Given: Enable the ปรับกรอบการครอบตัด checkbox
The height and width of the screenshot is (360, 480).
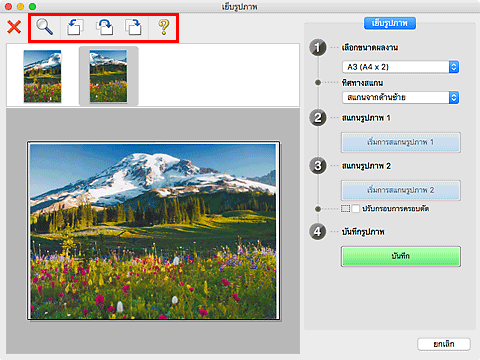Looking at the screenshot, I should pyautogui.click(x=356, y=209).
